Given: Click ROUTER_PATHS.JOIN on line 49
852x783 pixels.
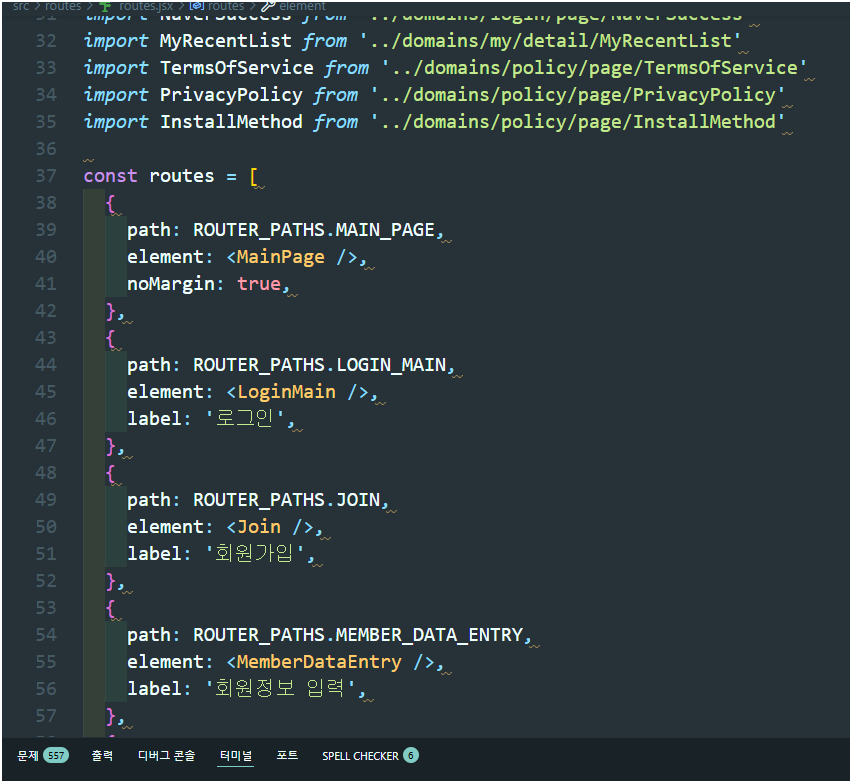Looking at the screenshot, I should (286, 500).
